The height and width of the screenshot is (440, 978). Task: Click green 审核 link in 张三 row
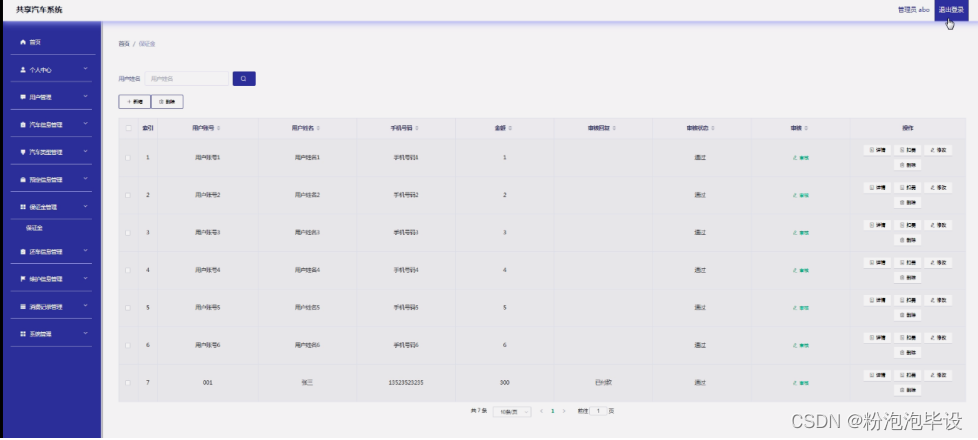(800, 383)
